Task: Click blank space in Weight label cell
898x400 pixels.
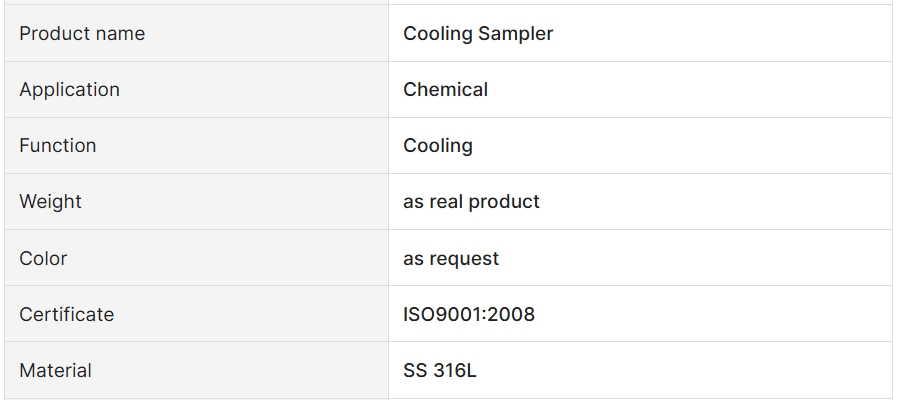Action: point(235,202)
